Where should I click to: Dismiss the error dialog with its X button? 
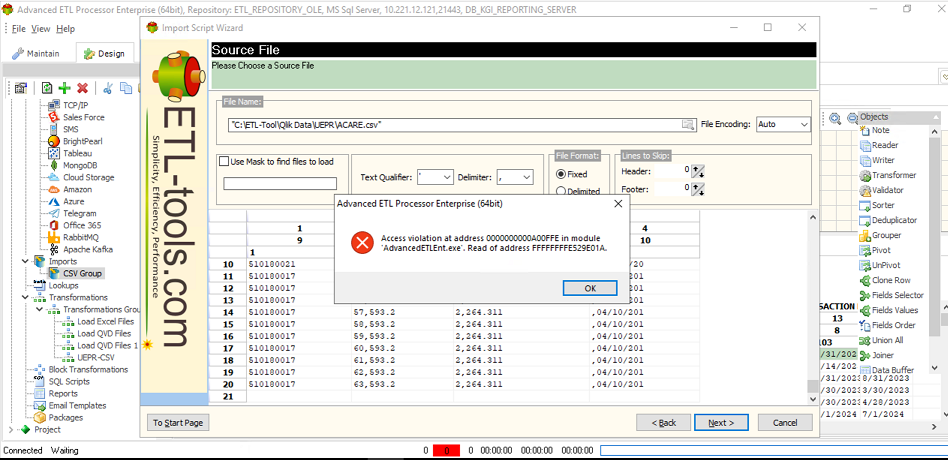(x=618, y=204)
